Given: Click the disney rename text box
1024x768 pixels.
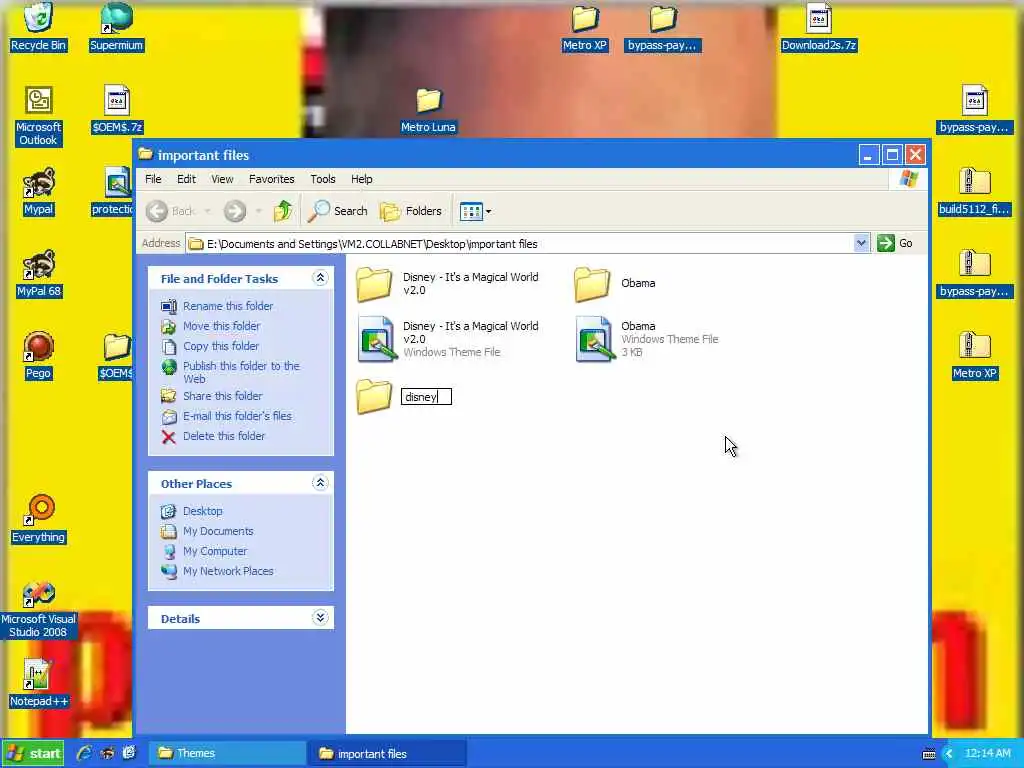Looking at the screenshot, I should point(426,397).
